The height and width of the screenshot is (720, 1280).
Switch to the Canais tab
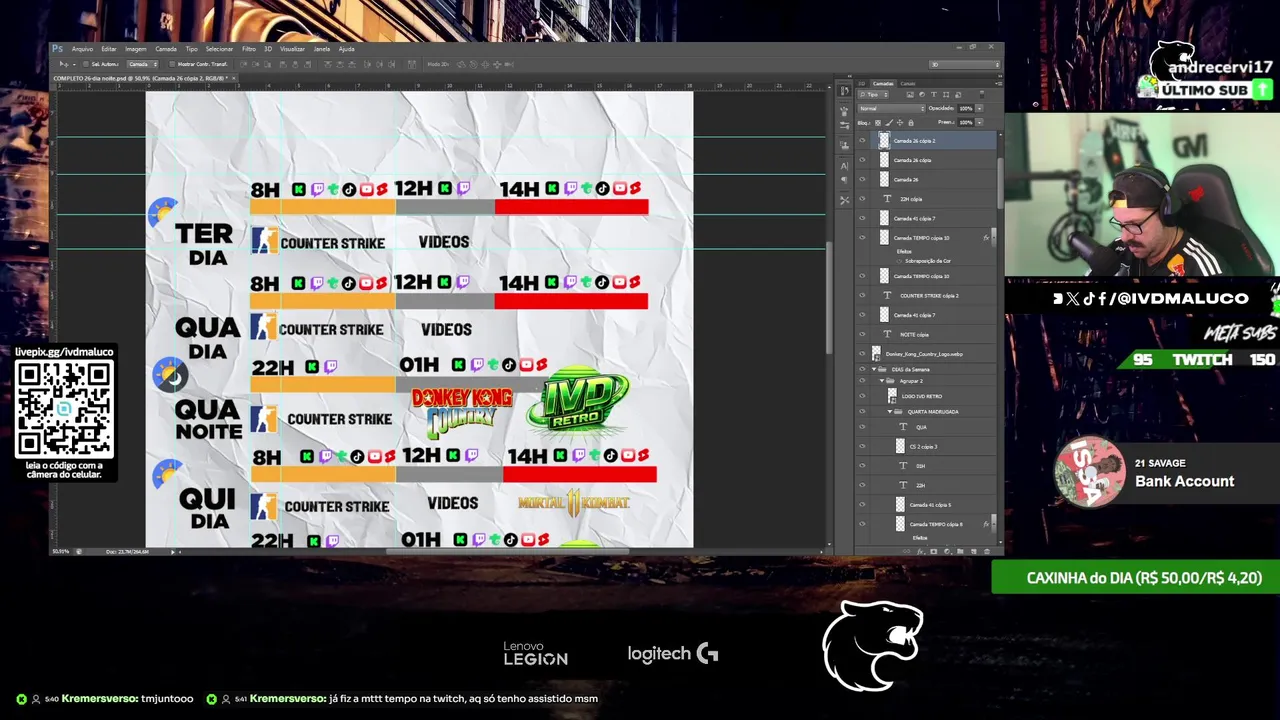[x=908, y=84]
